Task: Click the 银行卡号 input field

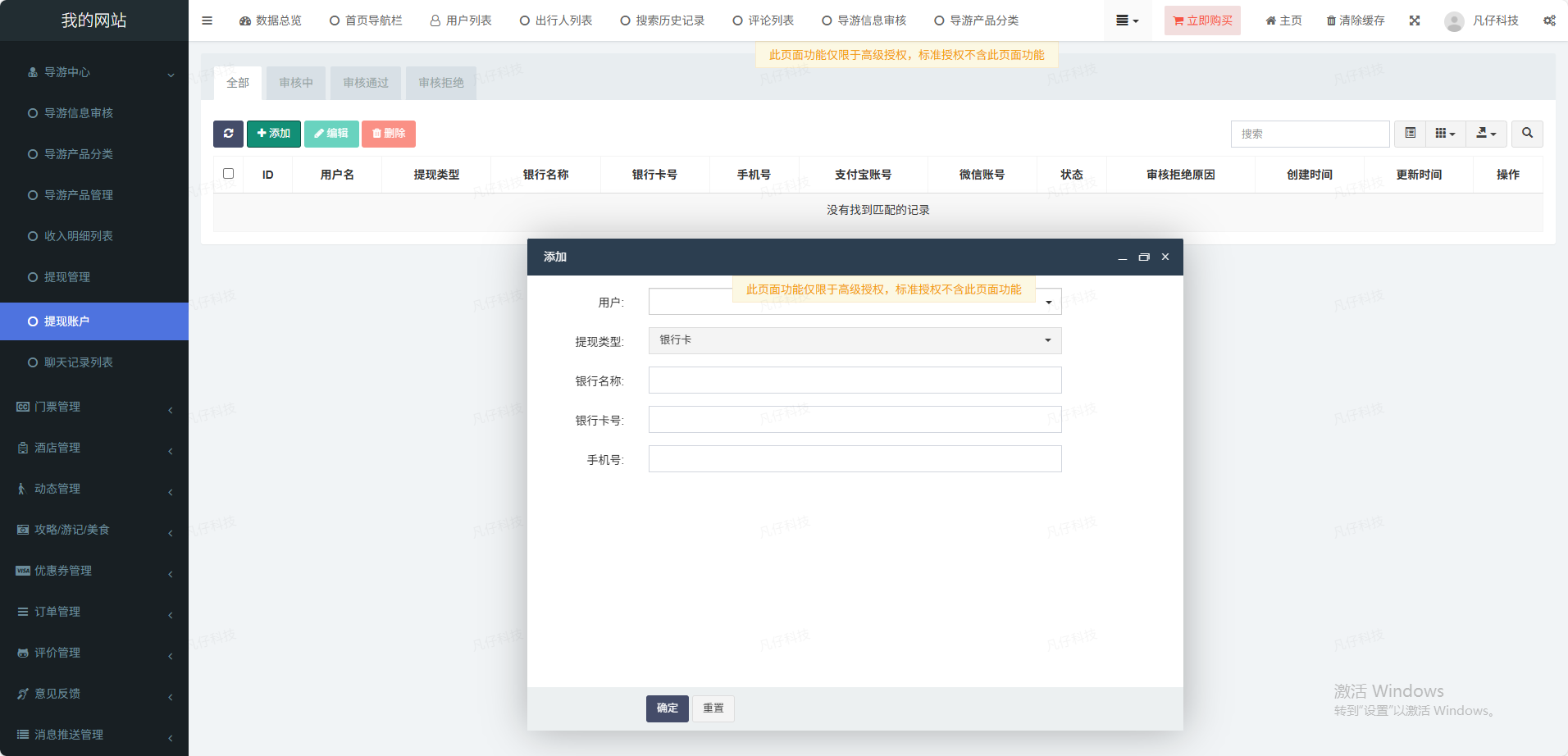Action: 855,420
